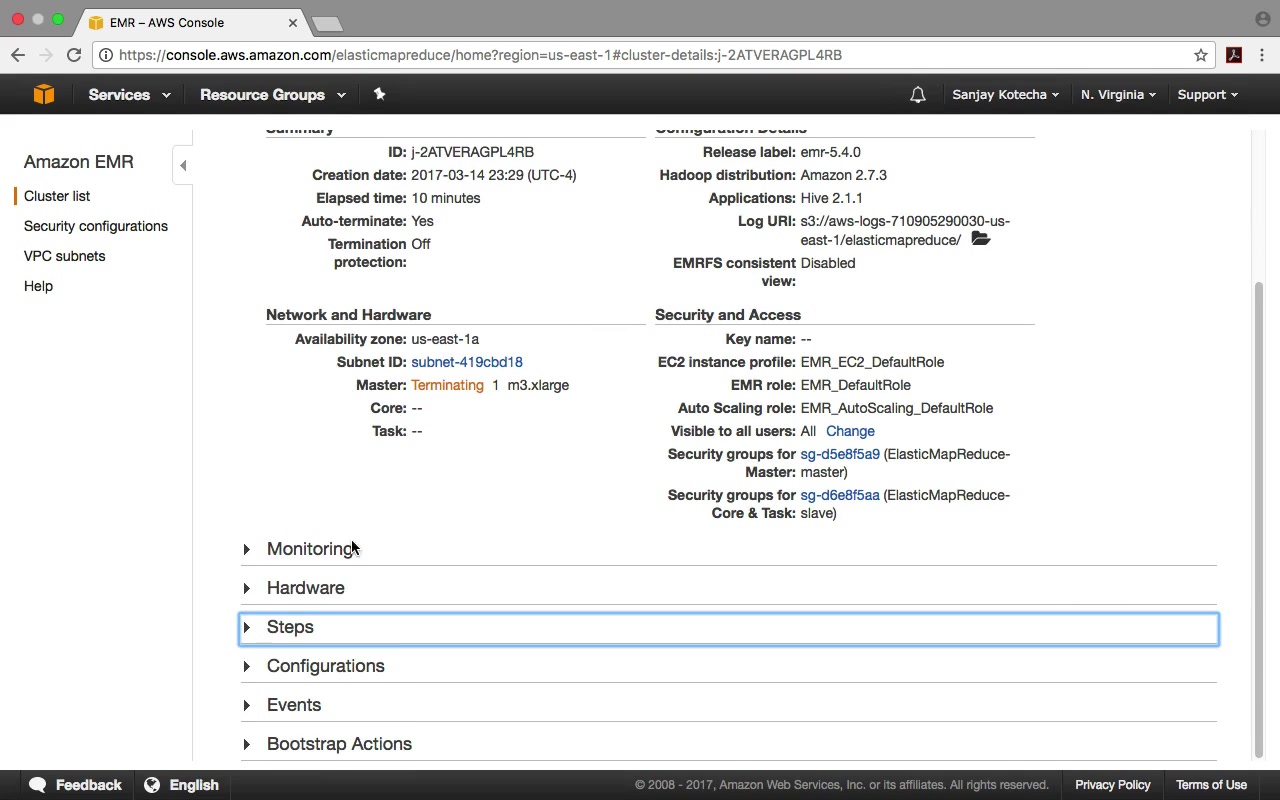Screen dimensions: 1280x800
Task: Click the pin shortcut icon in the nav bar
Action: 379,94
